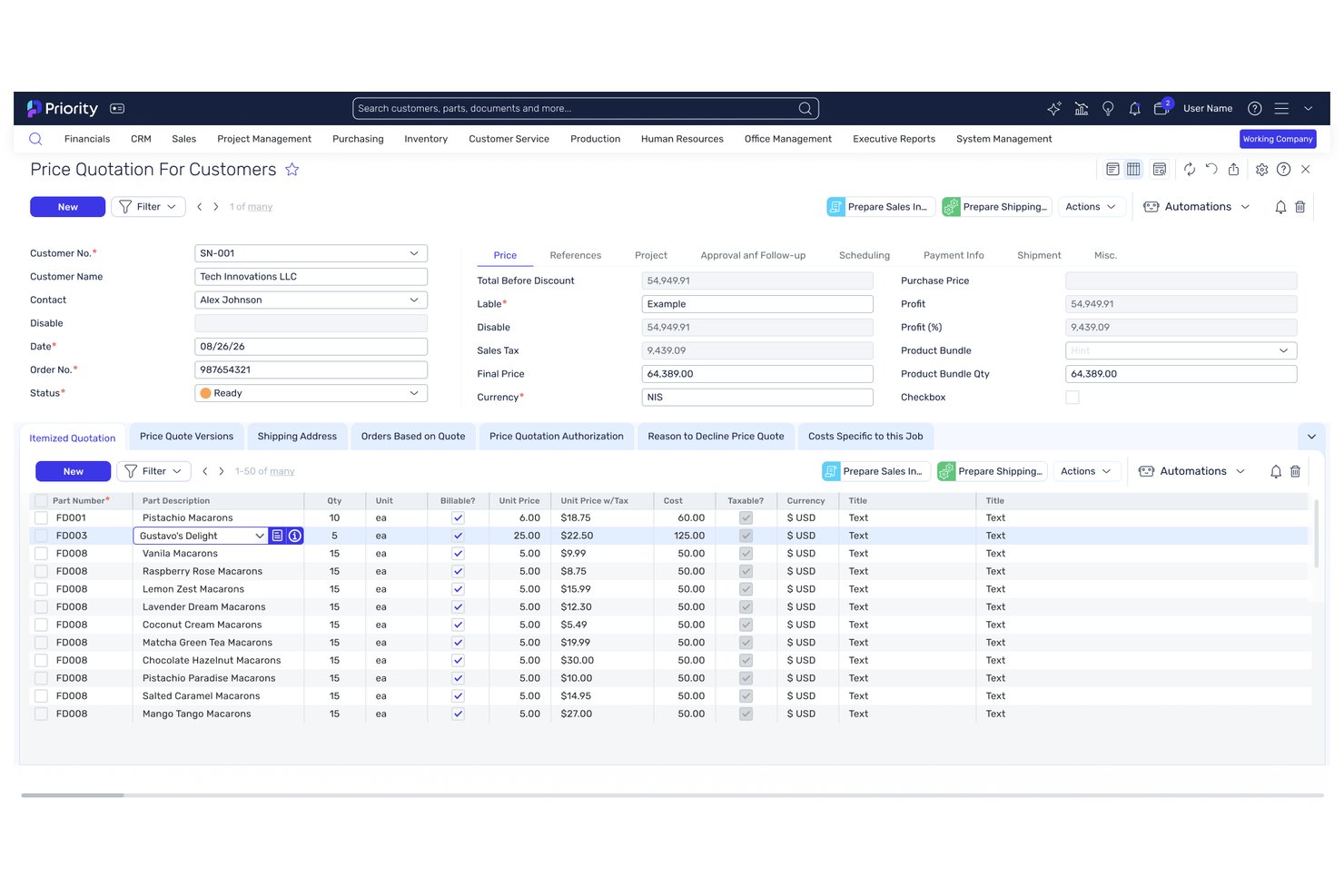The image size is (1344, 896).
Task: Switch to the References tab
Action: [576, 255]
